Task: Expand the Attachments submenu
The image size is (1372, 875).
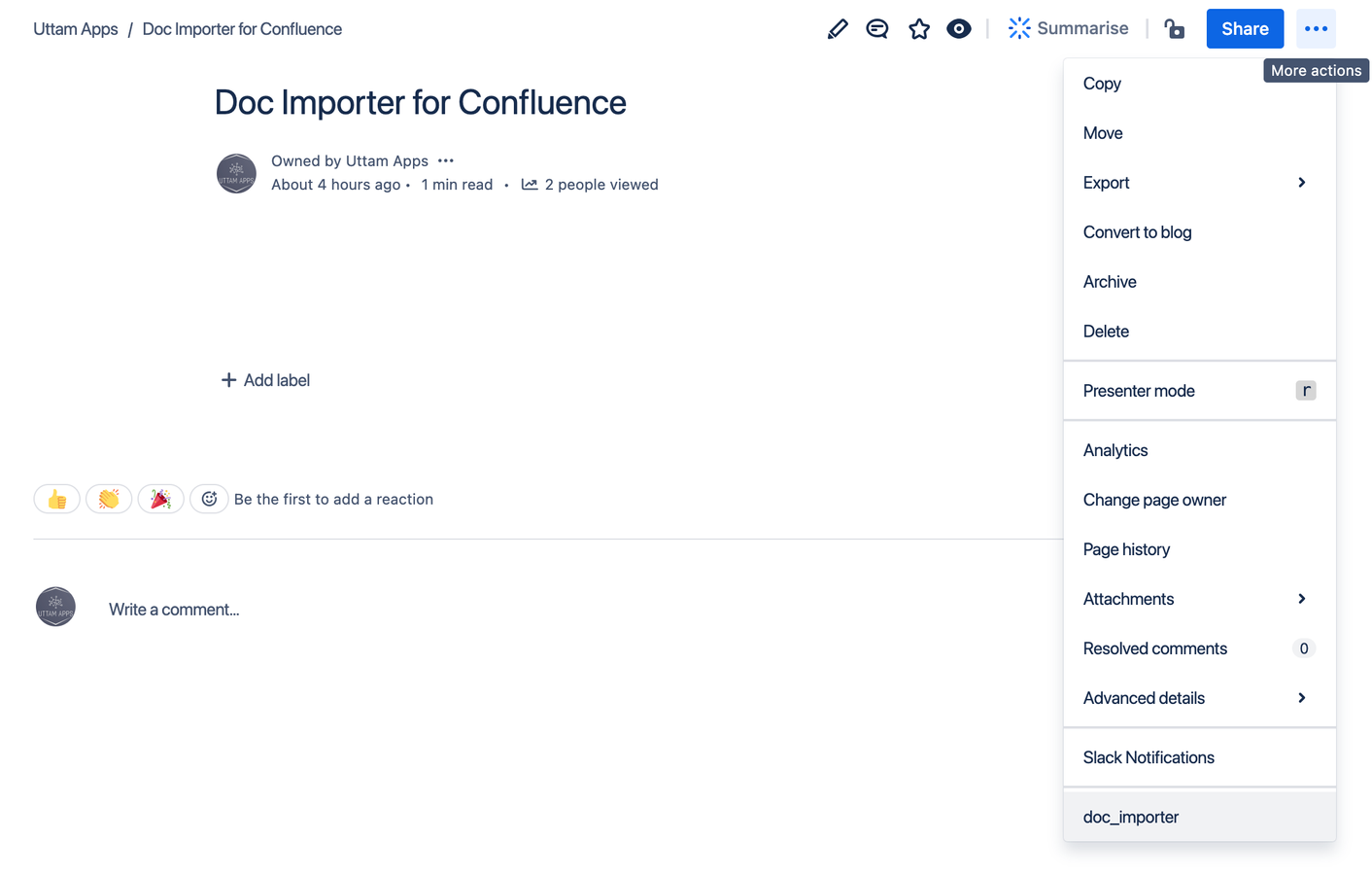Action: pyautogui.click(x=1199, y=599)
